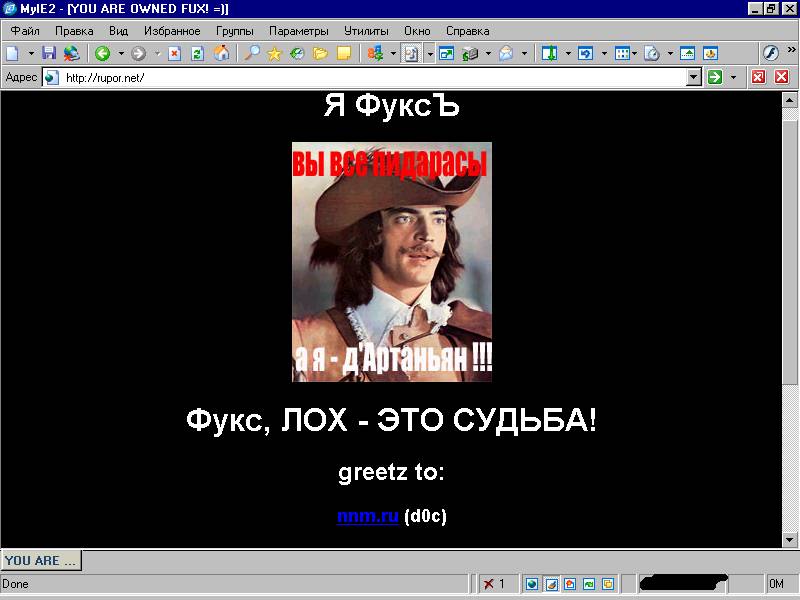800x600 pixels.
Task: Click the address bar URL field
Action: (370, 78)
